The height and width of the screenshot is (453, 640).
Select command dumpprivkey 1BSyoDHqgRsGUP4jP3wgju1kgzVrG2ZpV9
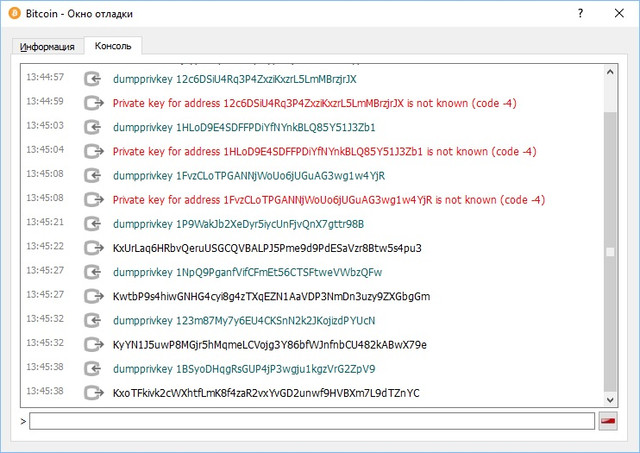[x=244, y=369]
